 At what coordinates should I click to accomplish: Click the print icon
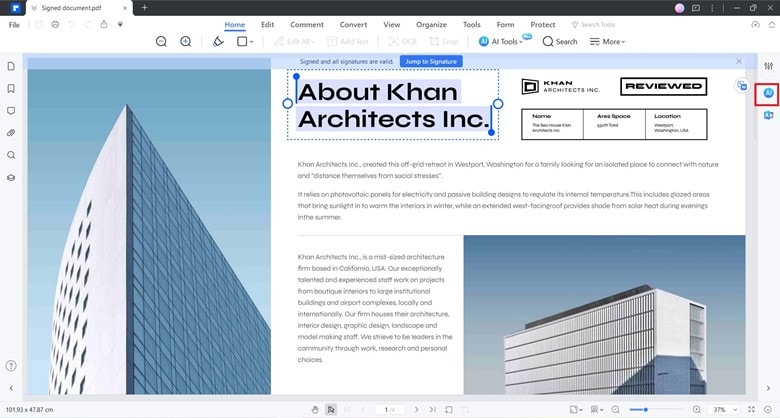[x=55, y=24]
